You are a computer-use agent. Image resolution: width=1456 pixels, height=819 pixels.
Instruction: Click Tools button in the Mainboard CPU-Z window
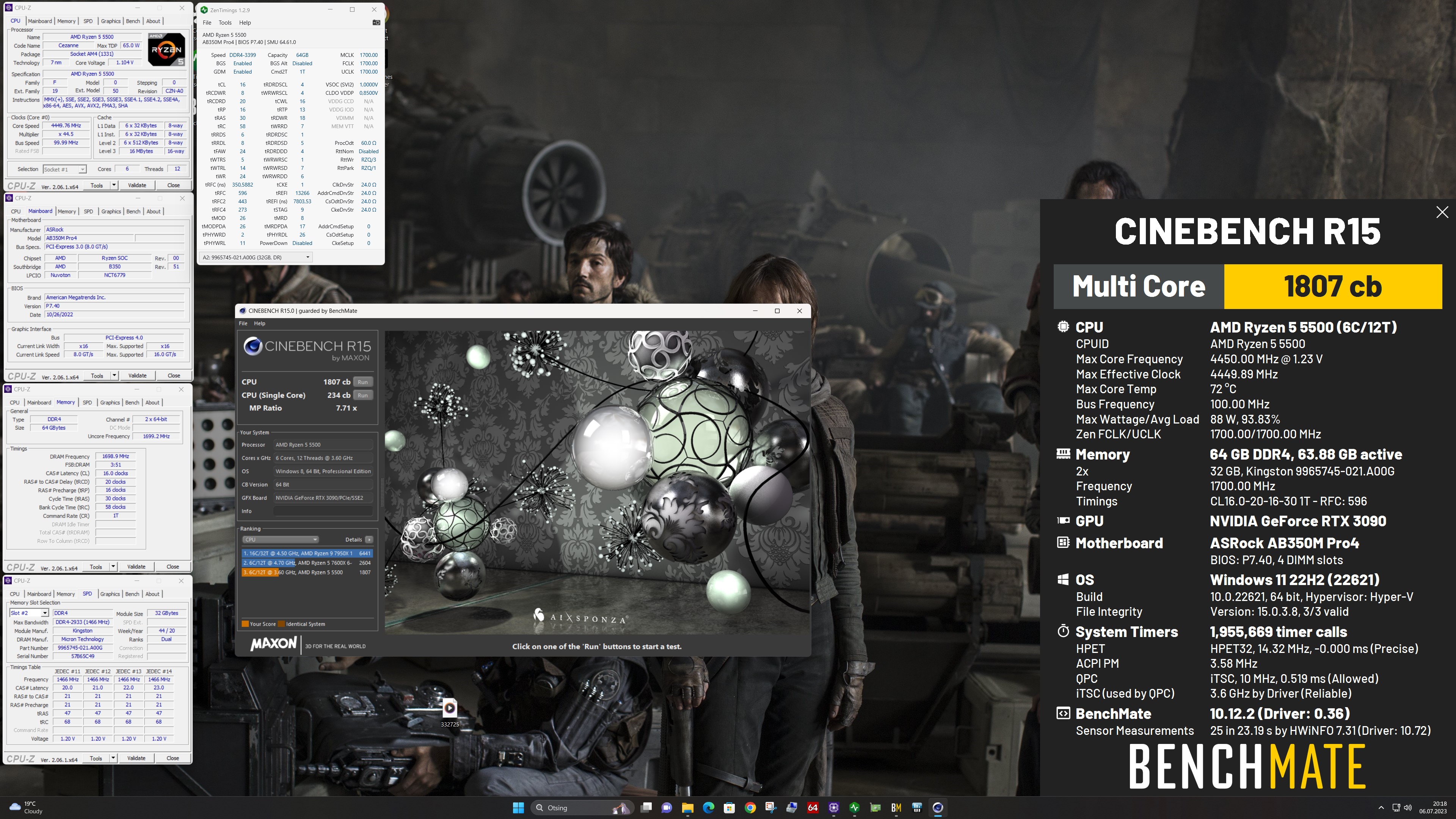click(97, 375)
